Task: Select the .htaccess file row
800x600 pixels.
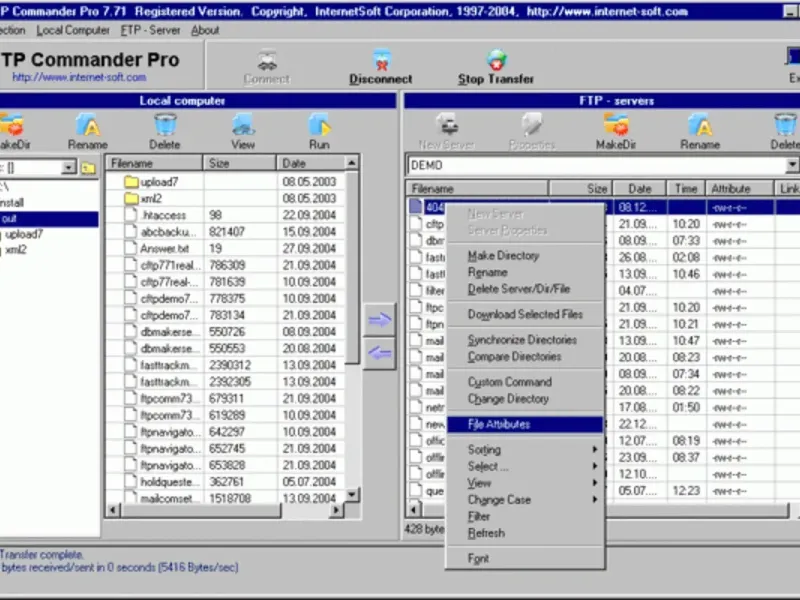Action: point(225,215)
